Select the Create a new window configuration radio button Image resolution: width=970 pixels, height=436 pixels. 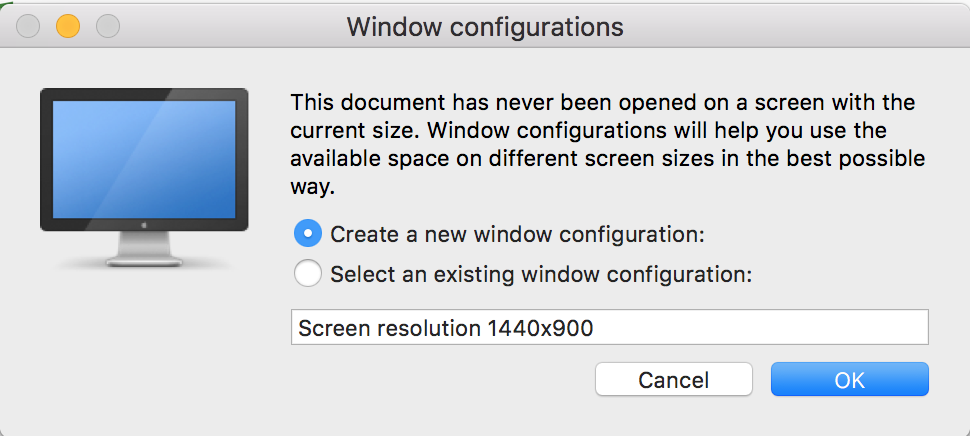click(x=308, y=235)
